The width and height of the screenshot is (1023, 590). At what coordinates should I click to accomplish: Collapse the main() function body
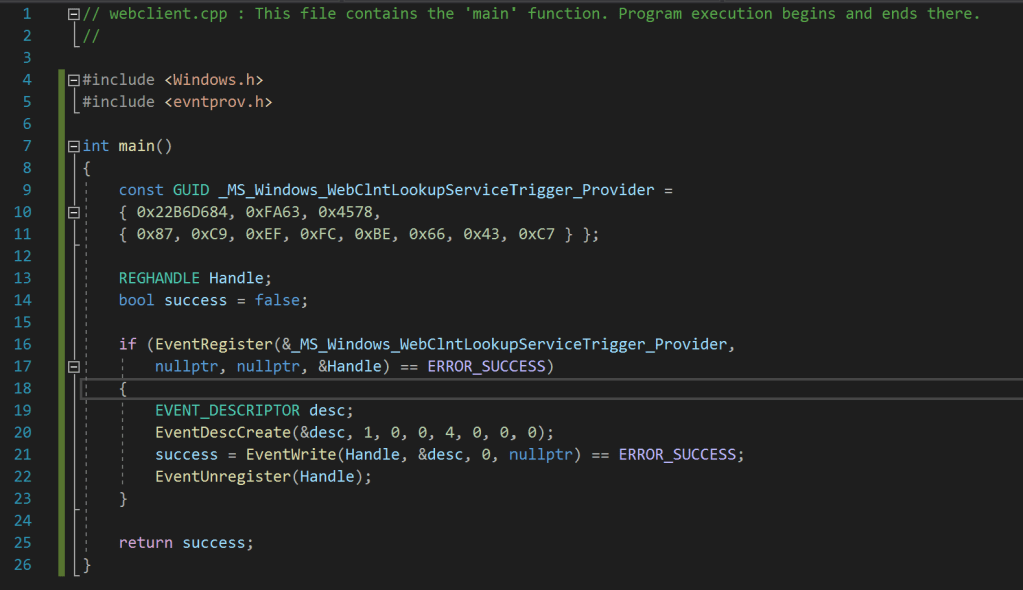[x=73, y=146]
